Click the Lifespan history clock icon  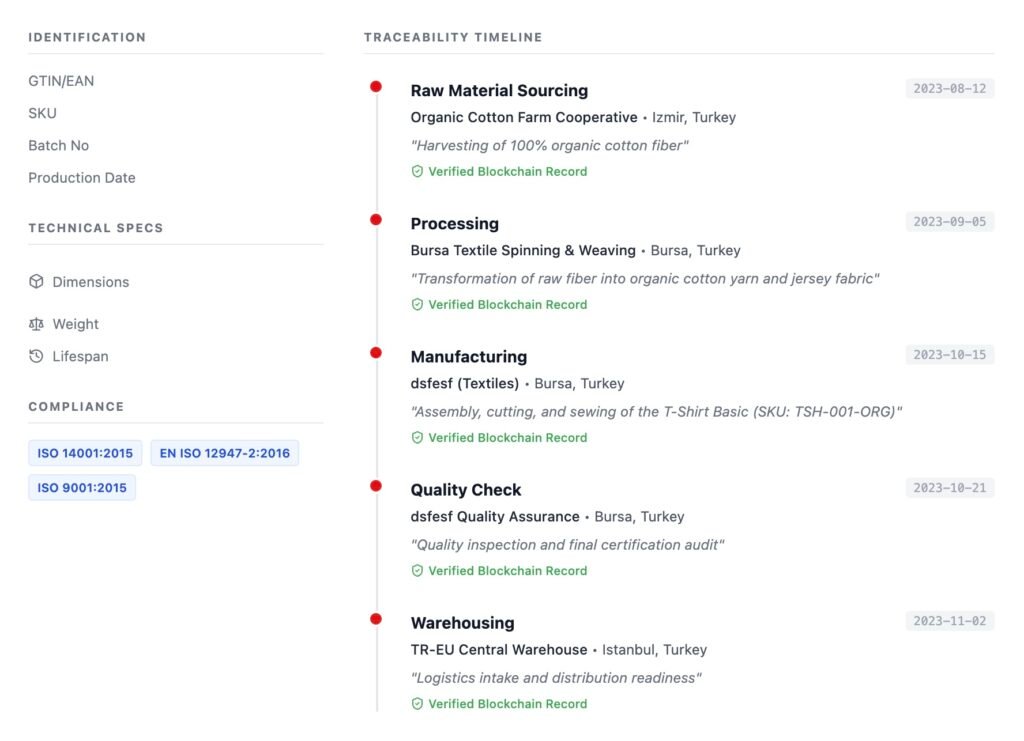(37, 356)
